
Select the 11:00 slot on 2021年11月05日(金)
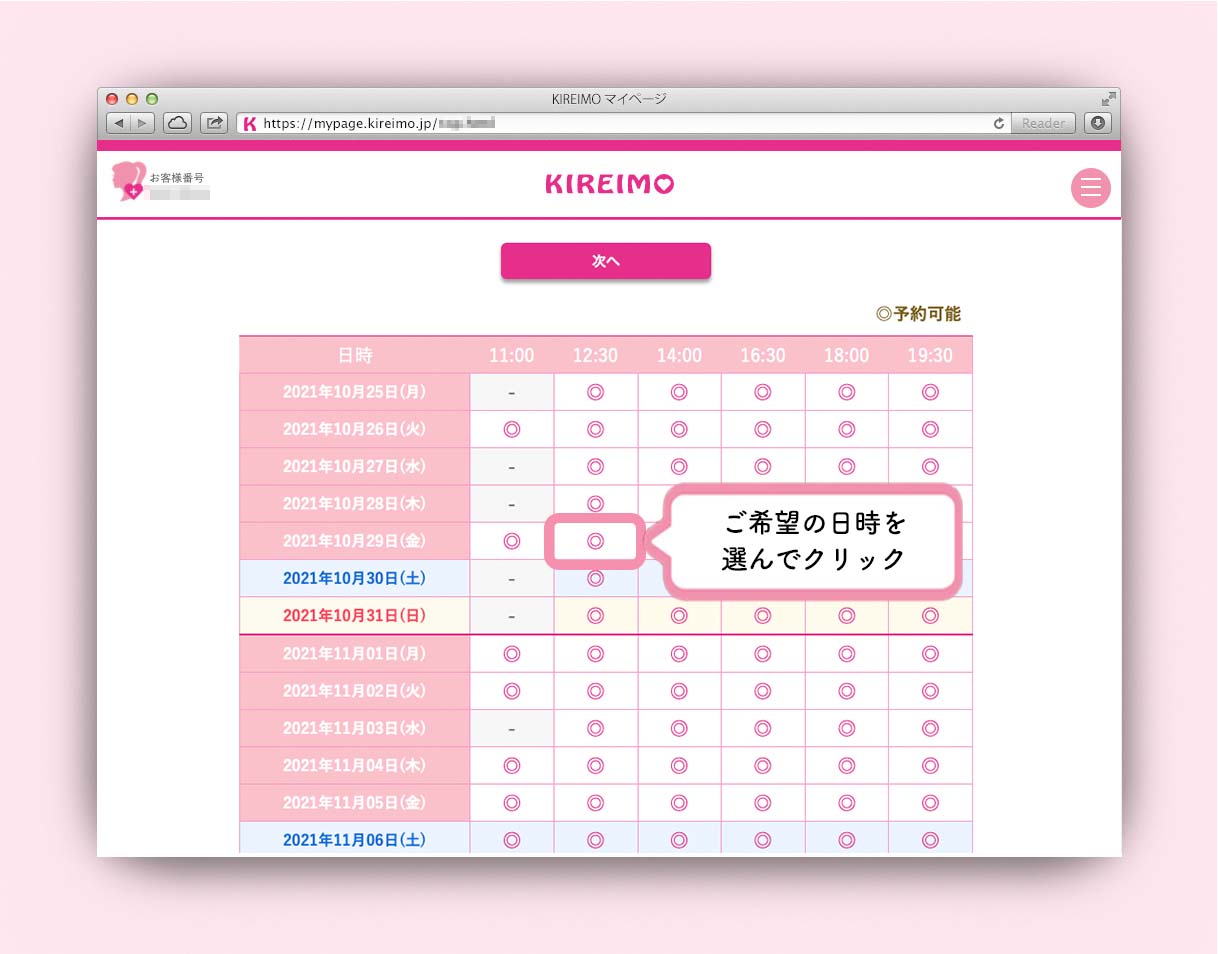tap(512, 803)
